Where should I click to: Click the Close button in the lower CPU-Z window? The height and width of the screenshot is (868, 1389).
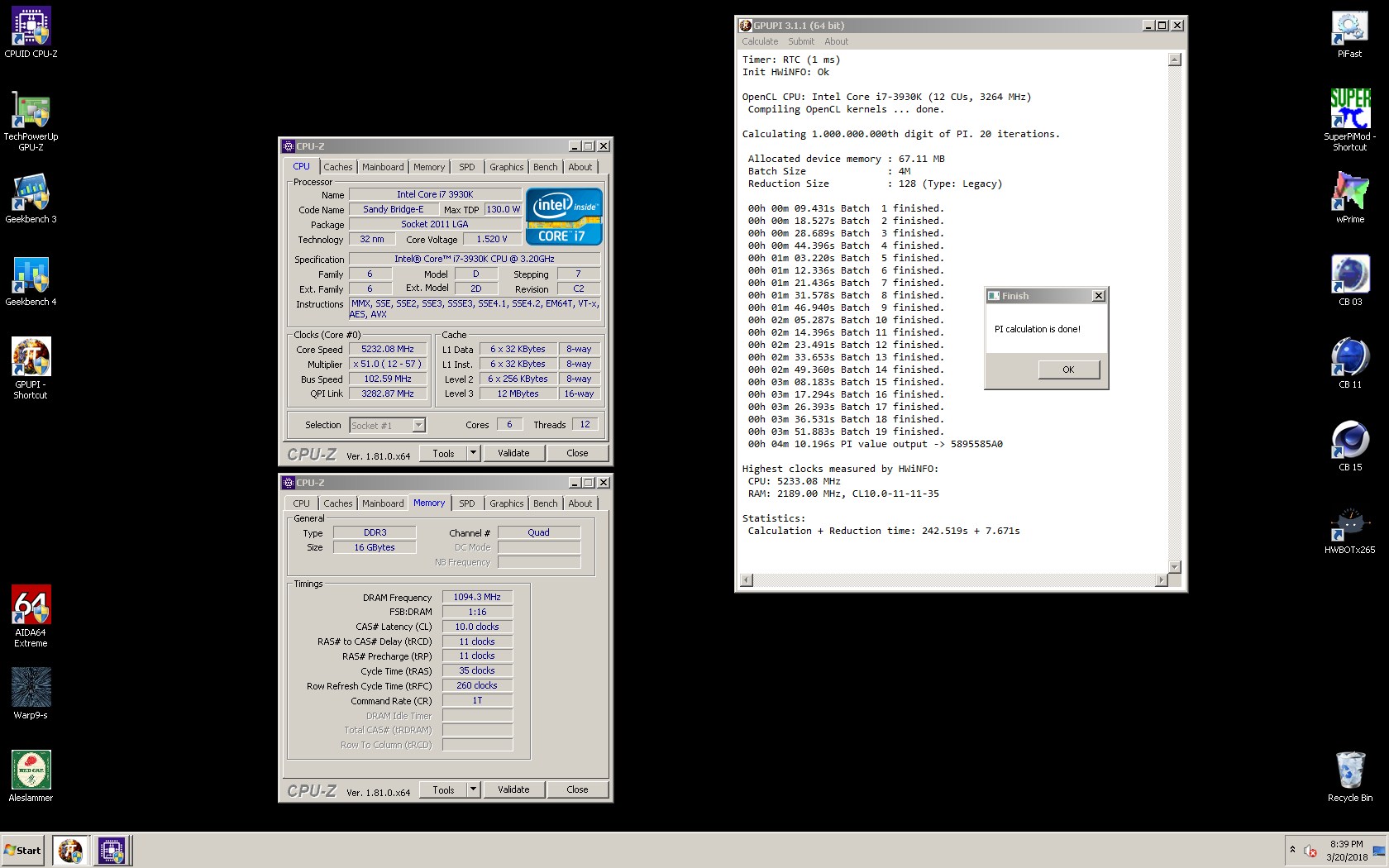point(577,789)
